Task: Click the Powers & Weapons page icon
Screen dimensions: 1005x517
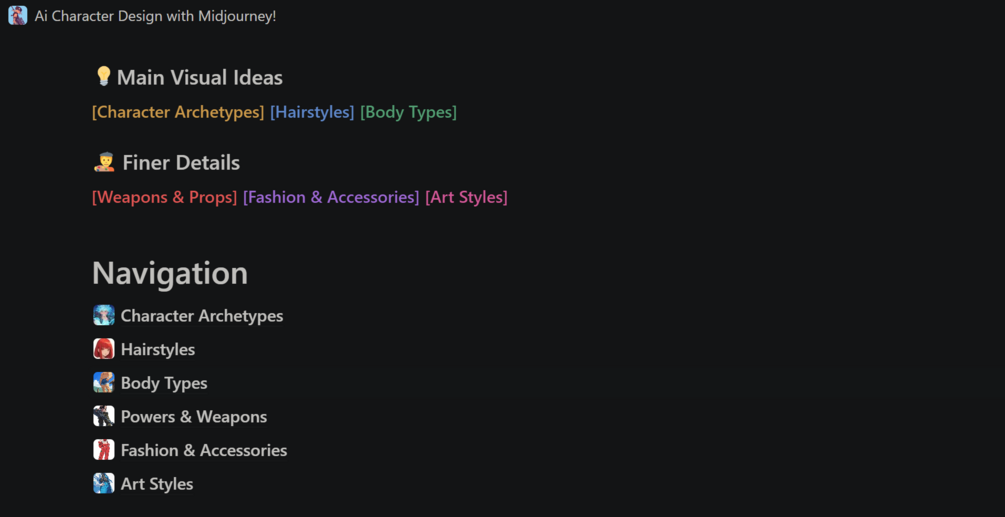Action: 104,416
